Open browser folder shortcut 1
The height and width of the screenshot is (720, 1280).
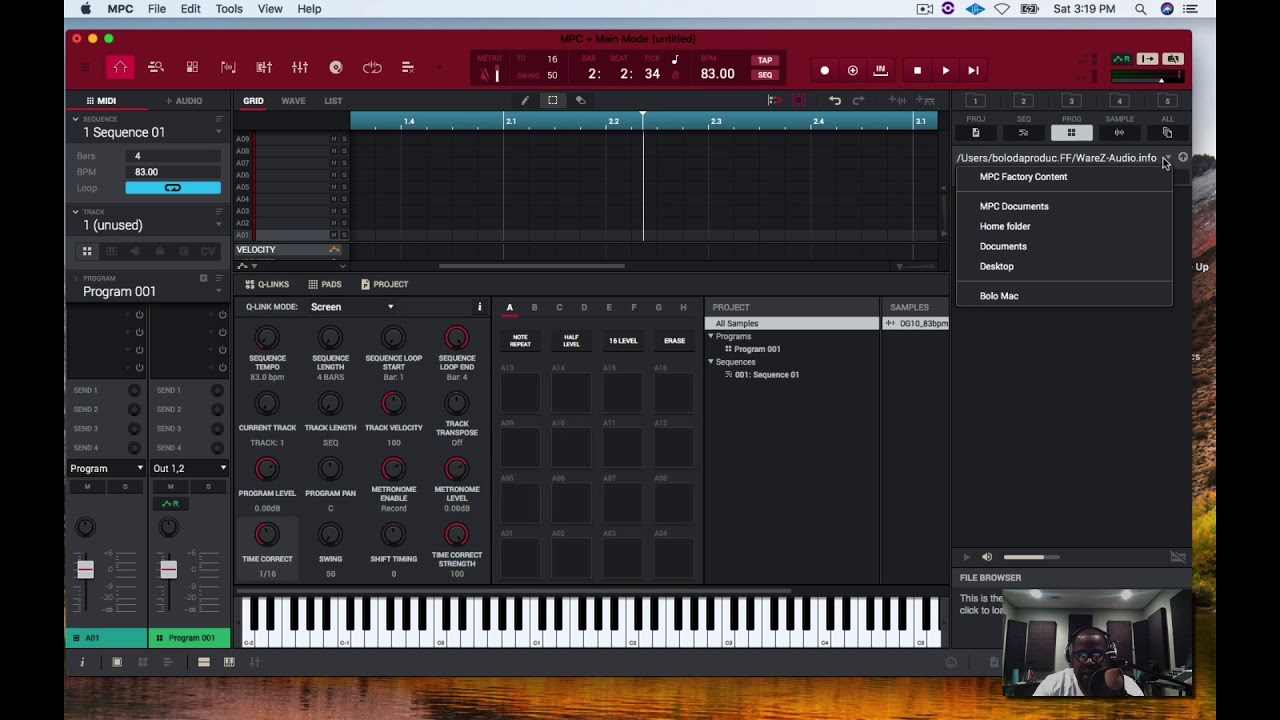pyautogui.click(x=975, y=100)
